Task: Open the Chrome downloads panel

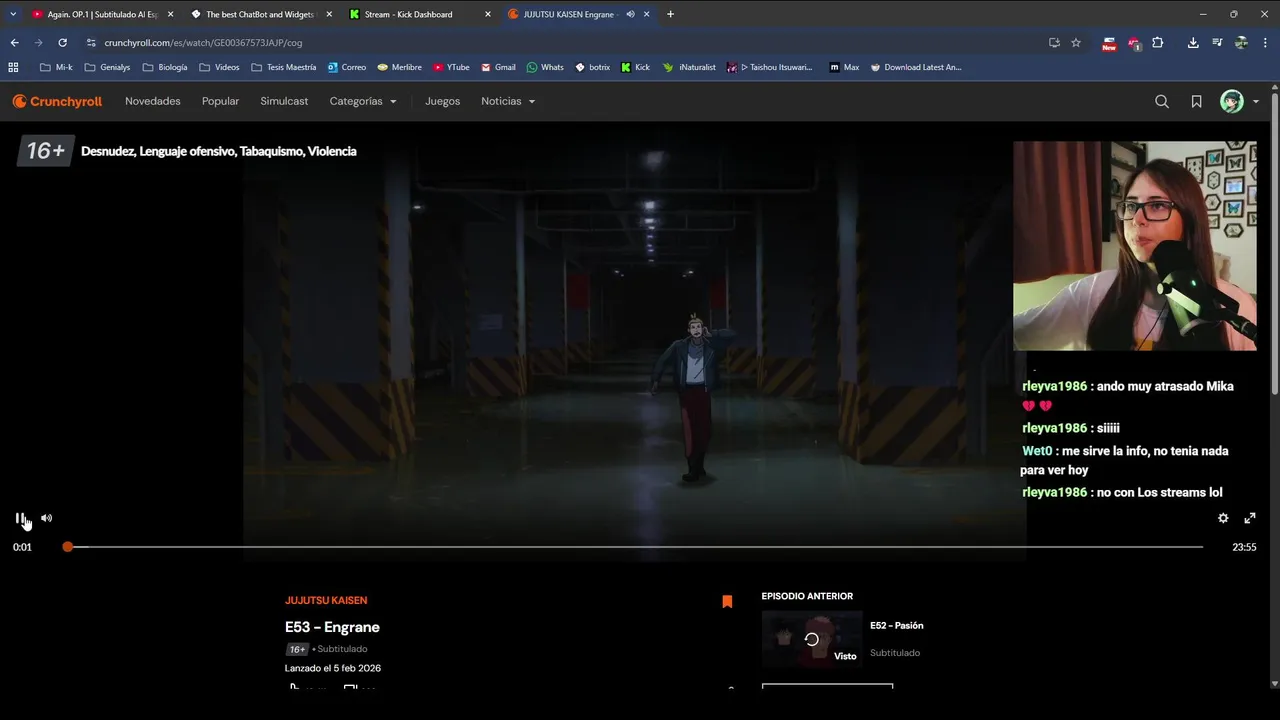Action: (1193, 42)
